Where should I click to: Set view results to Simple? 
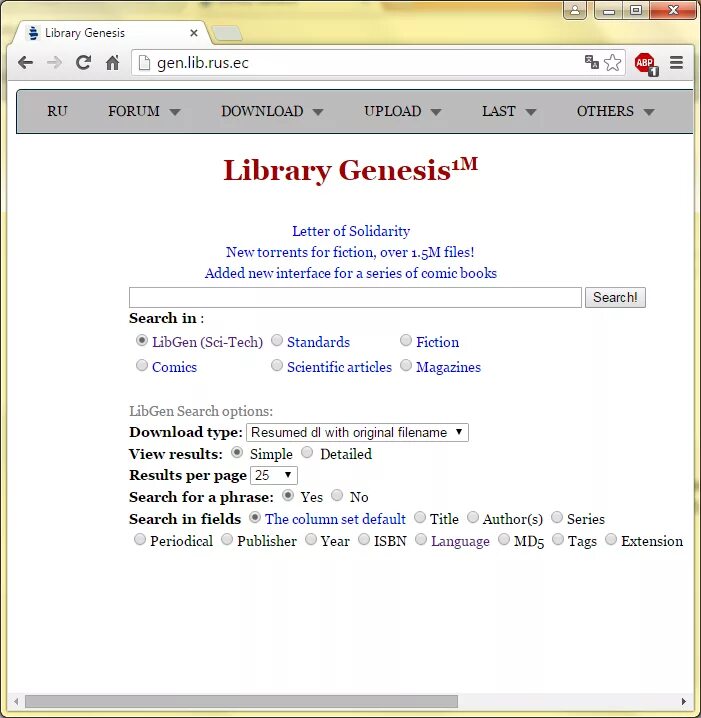[x=237, y=453]
